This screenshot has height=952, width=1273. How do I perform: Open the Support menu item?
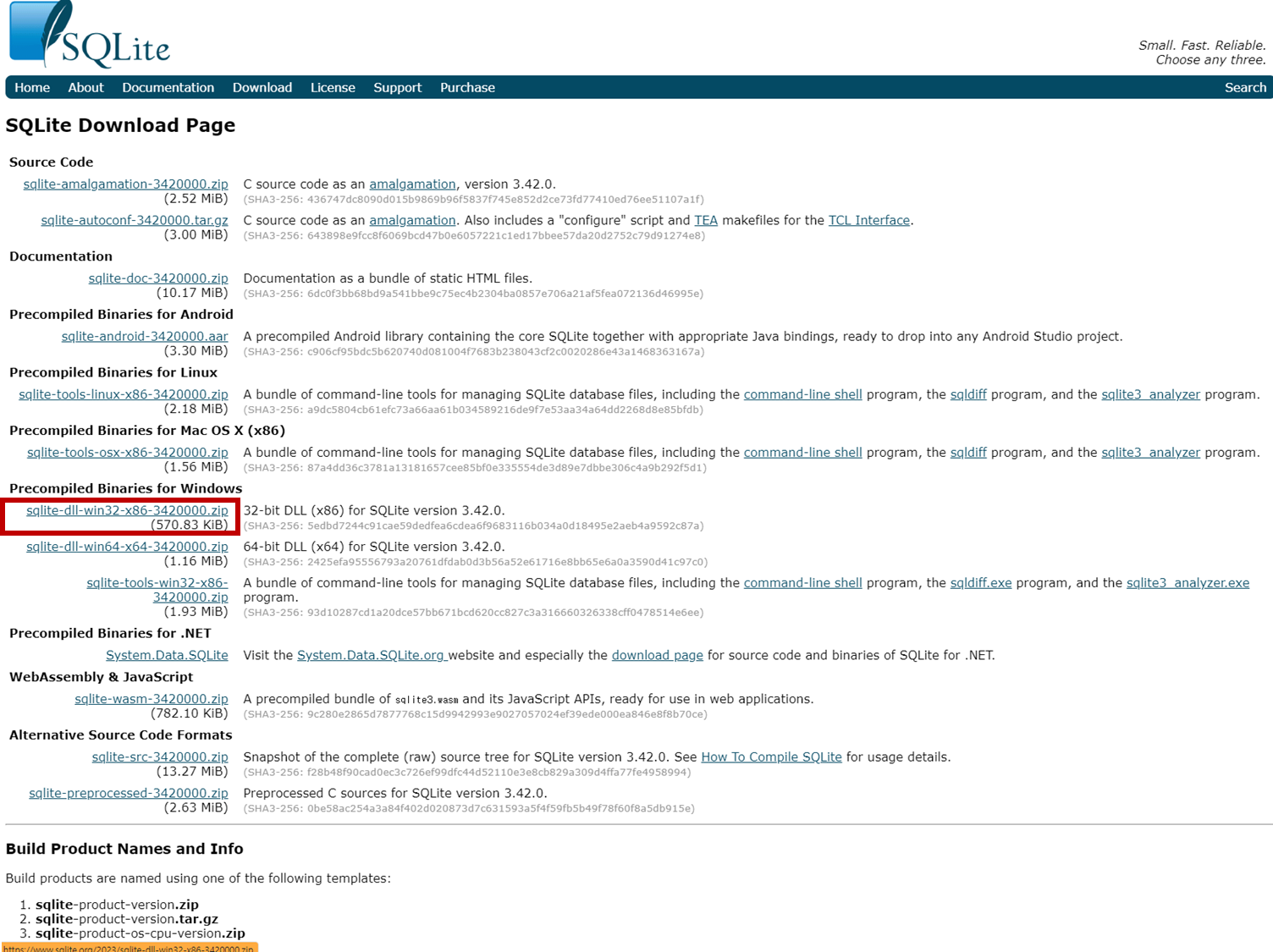[397, 87]
